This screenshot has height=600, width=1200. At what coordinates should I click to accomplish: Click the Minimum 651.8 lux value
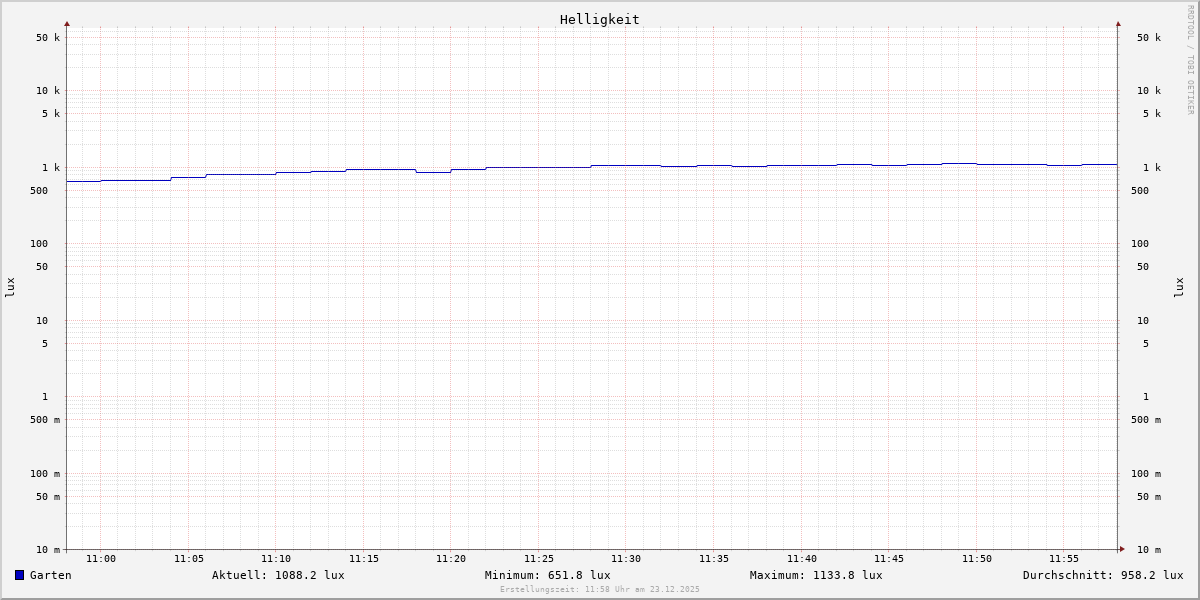pos(547,575)
